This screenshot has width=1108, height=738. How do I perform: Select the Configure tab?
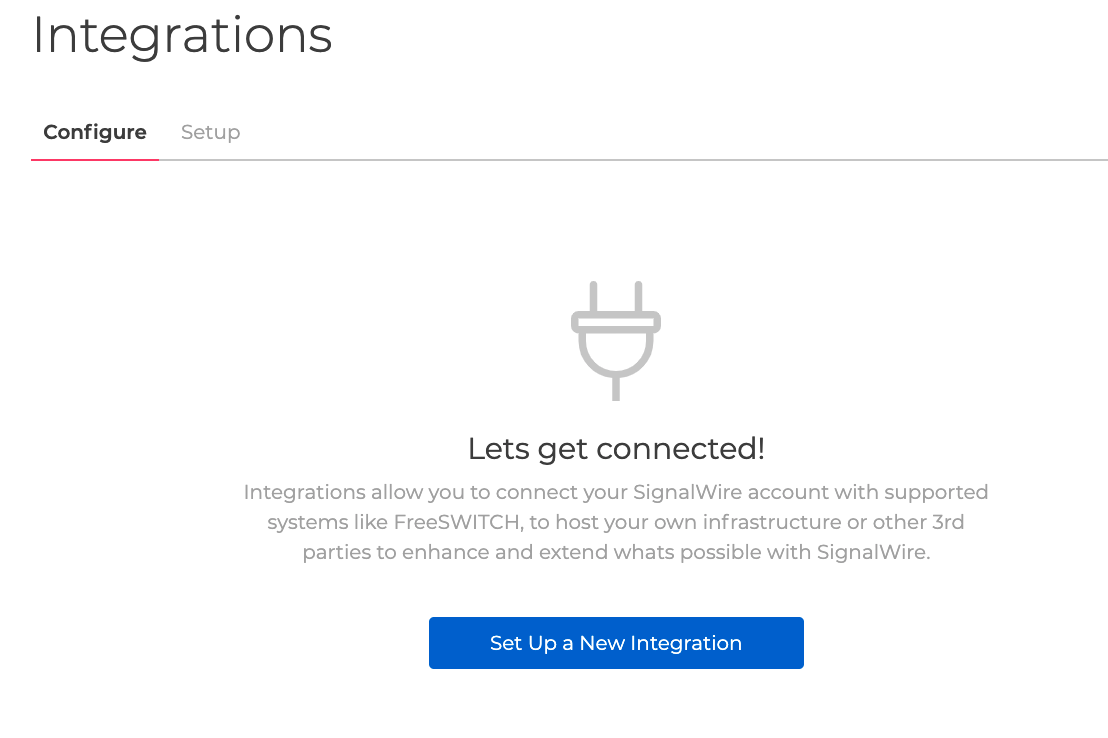point(95,132)
